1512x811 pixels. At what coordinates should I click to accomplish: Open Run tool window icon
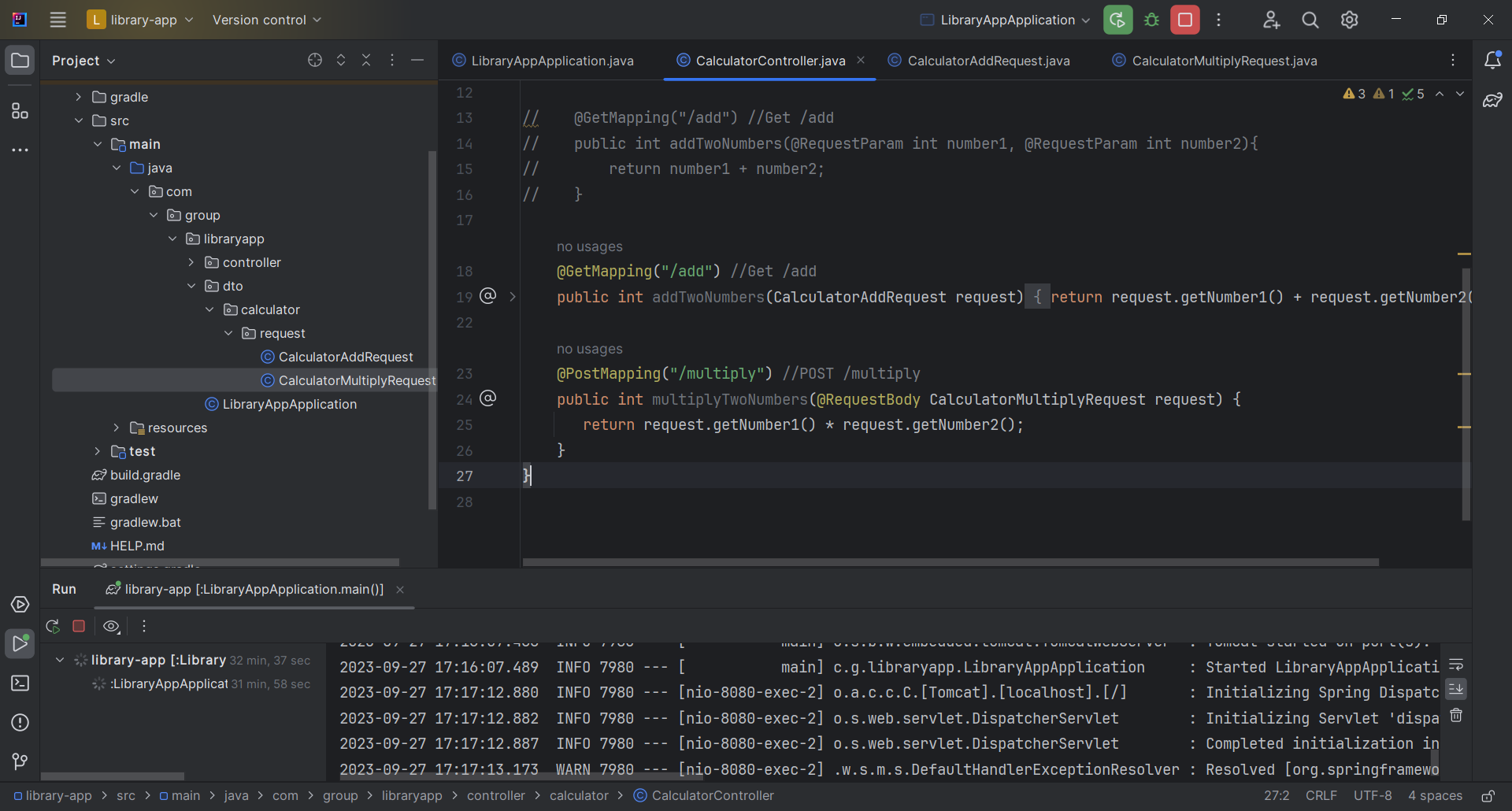pos(20,643)
